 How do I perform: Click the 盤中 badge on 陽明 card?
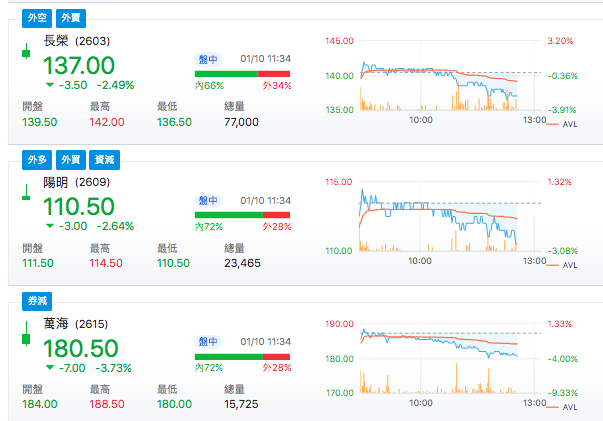pos(208,201)
